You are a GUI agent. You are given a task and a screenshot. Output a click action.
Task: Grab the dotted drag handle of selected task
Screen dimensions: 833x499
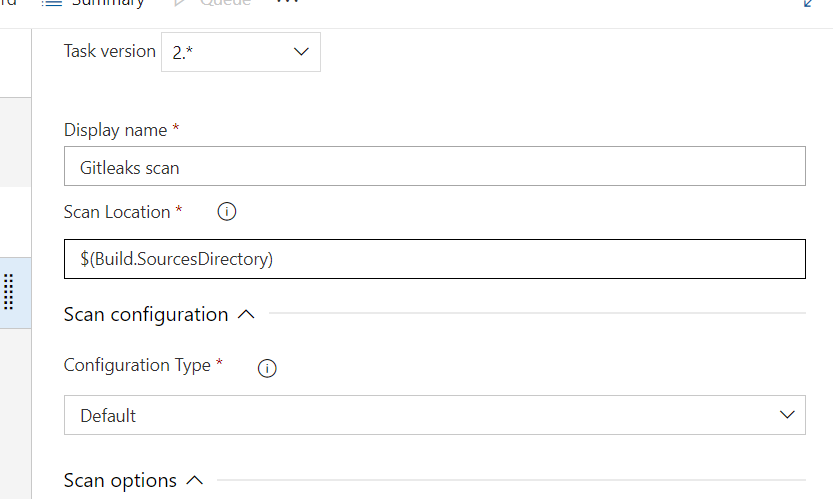[x=8, y=292]
